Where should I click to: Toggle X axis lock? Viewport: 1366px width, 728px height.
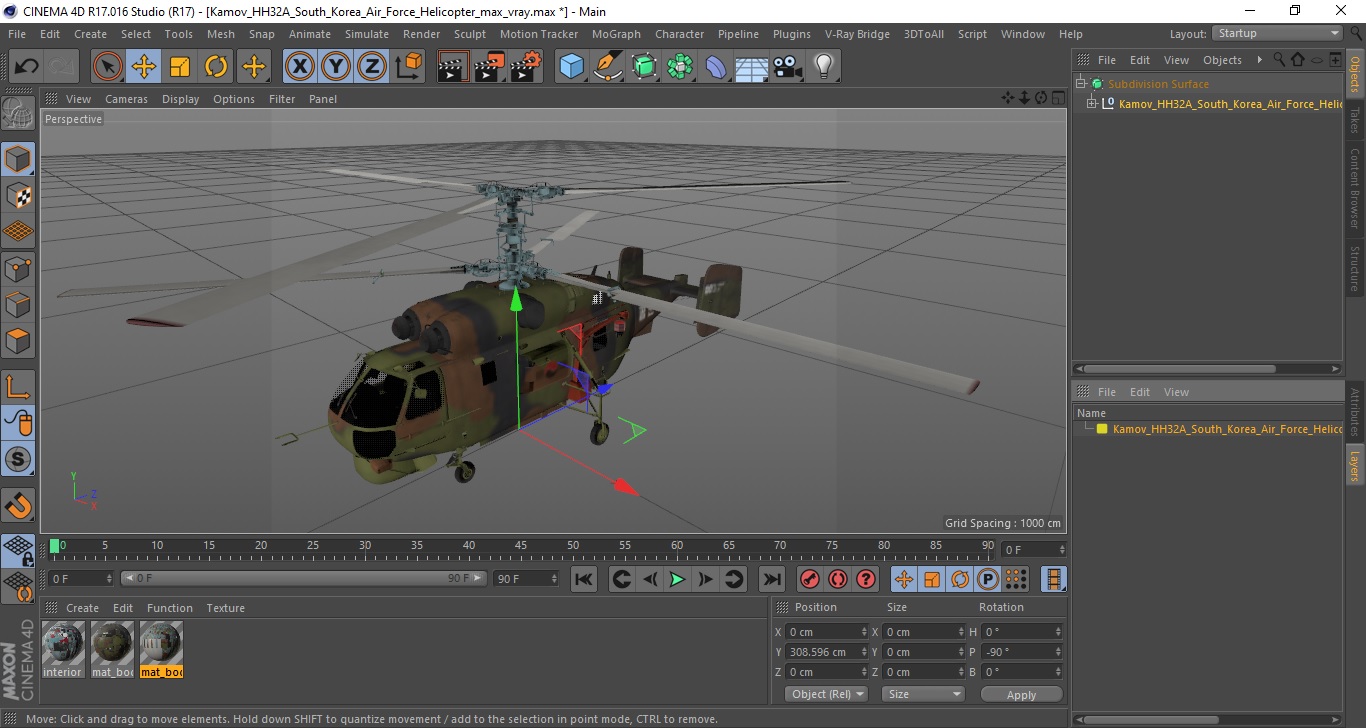300,67
